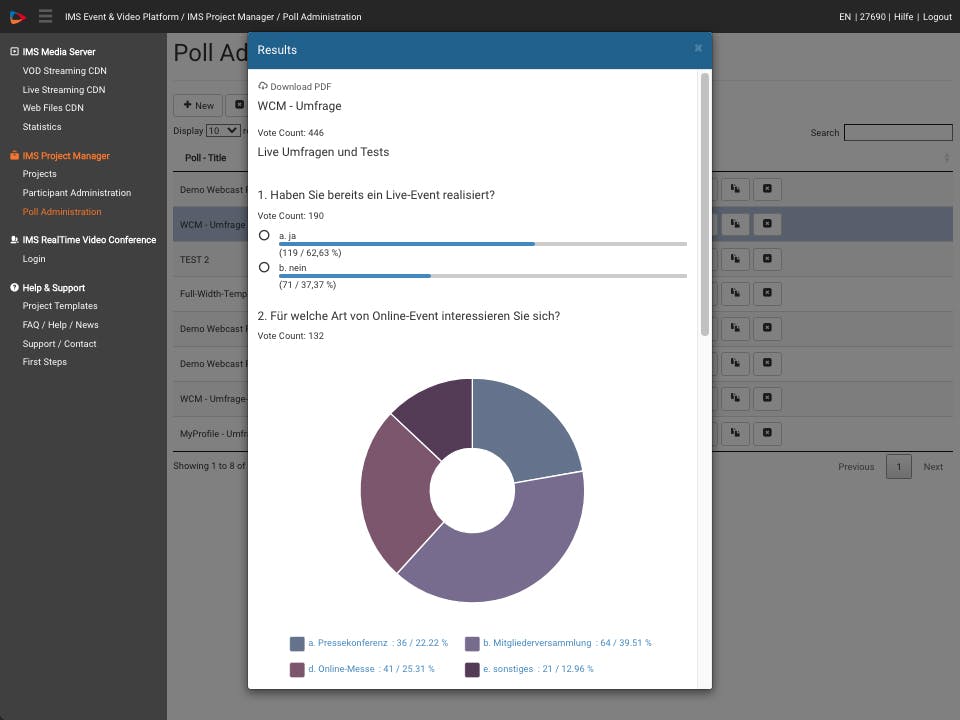Screen dimensions: 960x720
Task: Click the delete icon in Full-Width-Temp row
Action: [767, 293]
